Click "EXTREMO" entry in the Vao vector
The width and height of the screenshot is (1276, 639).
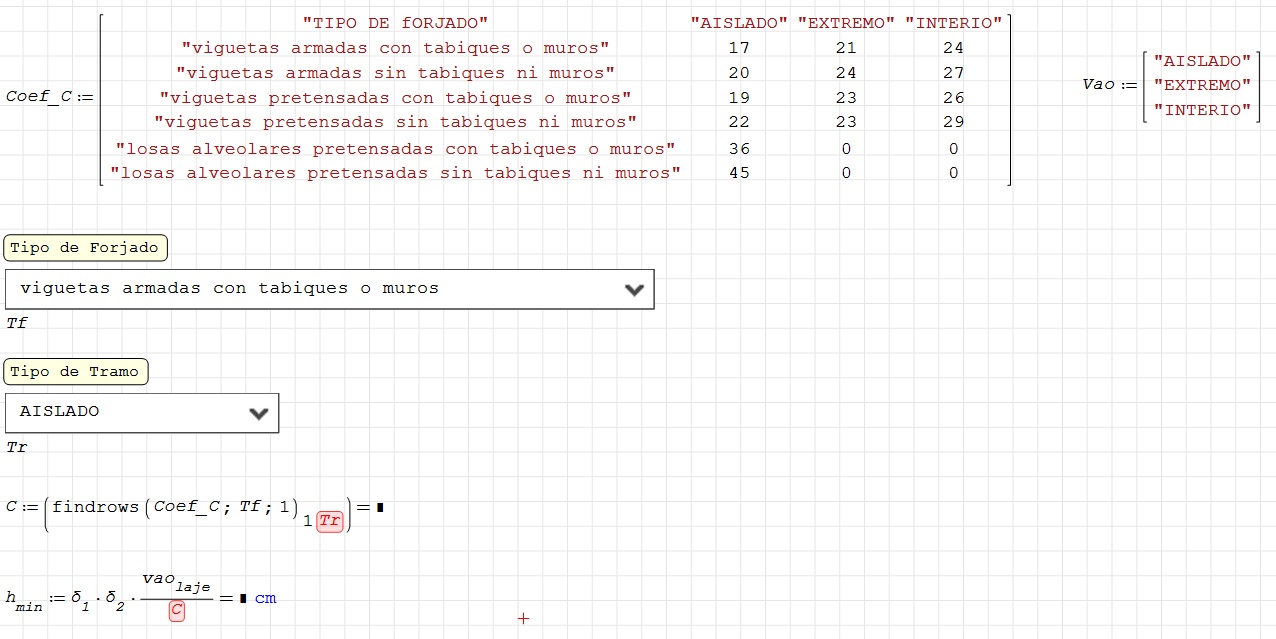[1201, 85]
